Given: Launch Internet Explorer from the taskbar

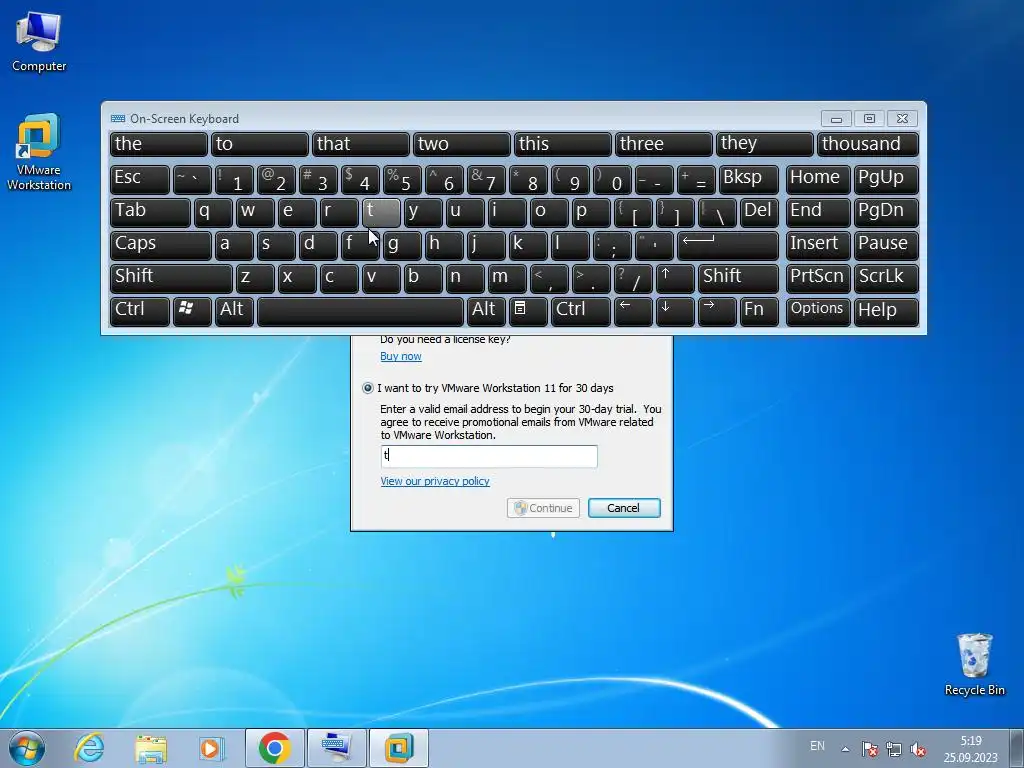Looking at the screenshot, I should (x=89, y=748).
